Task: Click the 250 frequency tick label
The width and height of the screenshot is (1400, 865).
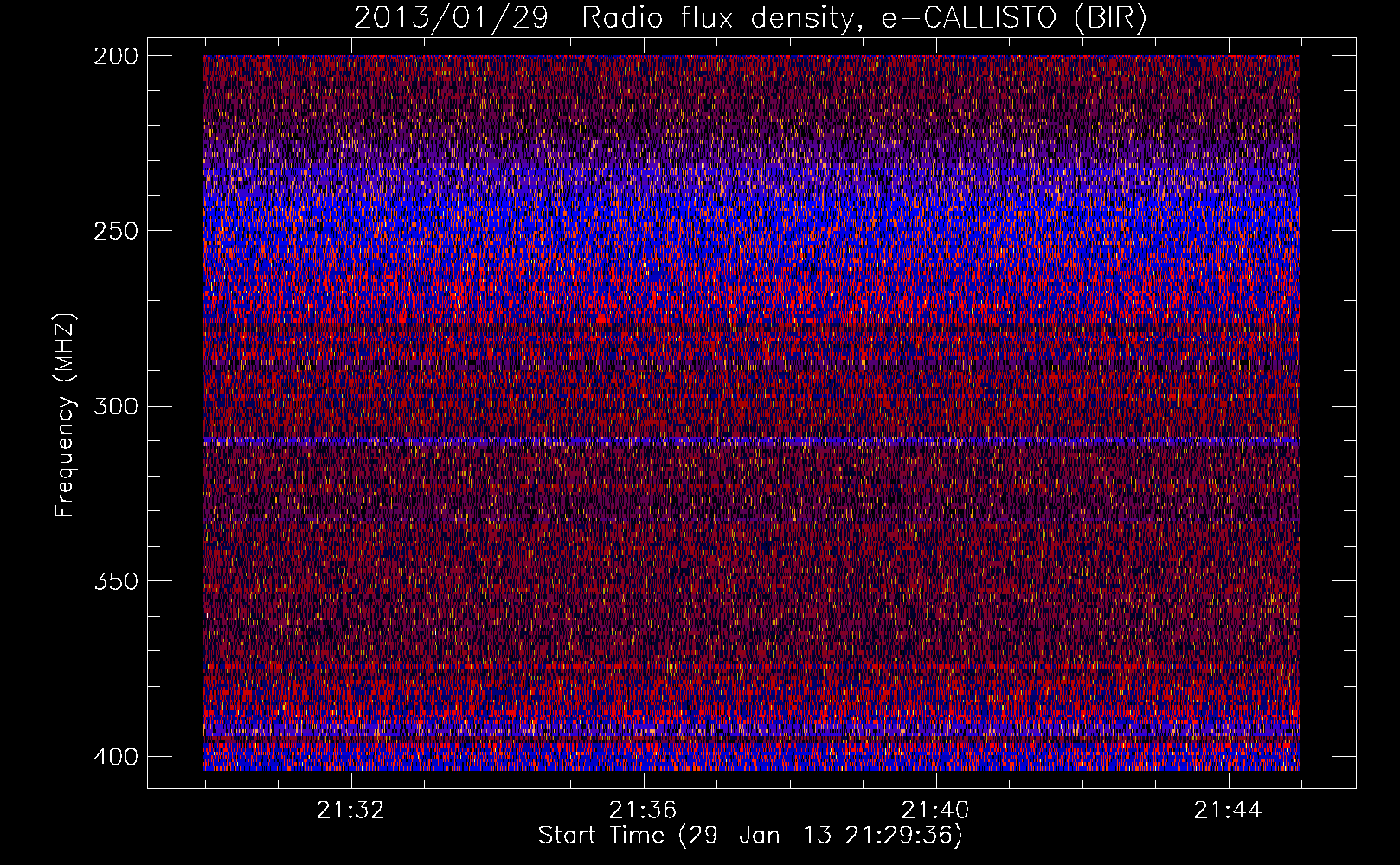Action: 115,231
